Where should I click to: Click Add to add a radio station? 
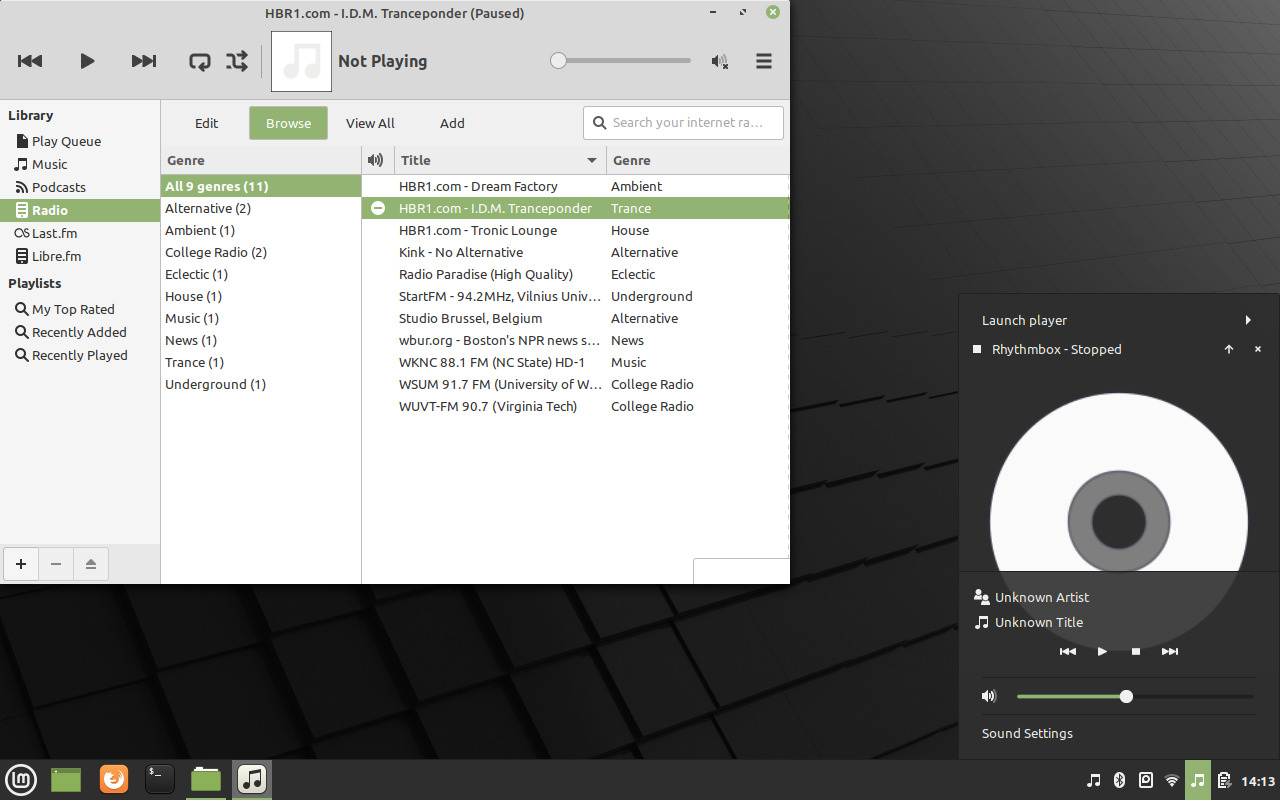tap(452, 123)
